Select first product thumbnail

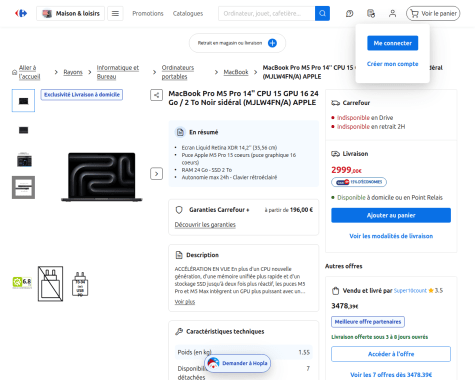coord(23,101)
